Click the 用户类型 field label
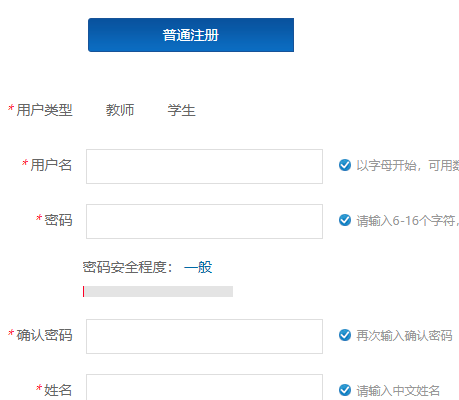 pyautogui.click(x=44, y=110)
